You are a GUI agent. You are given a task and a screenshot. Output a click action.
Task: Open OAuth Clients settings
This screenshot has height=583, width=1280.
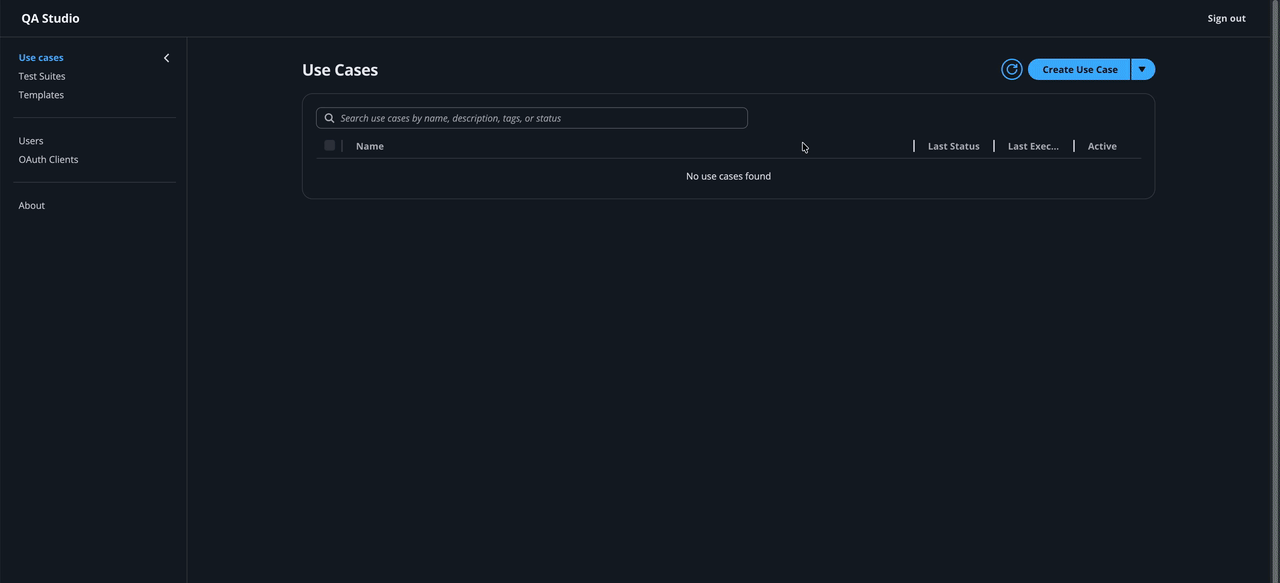[x=48, y=158]
